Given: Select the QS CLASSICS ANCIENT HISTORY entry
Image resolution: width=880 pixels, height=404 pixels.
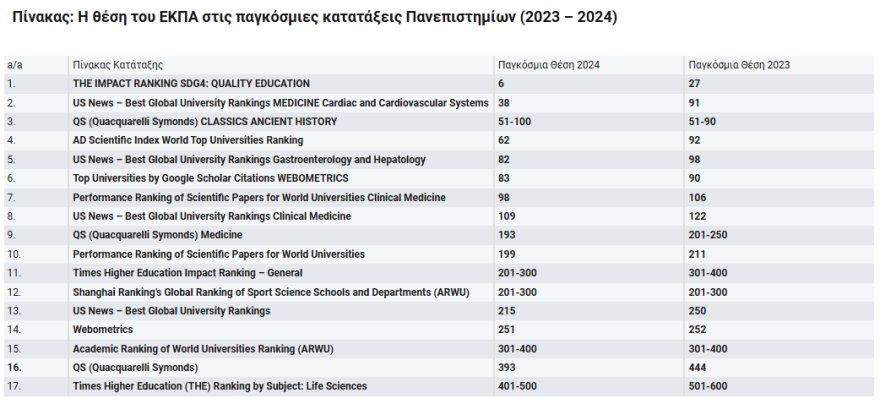Looking at the screenshot, I should tap(205, 121).
